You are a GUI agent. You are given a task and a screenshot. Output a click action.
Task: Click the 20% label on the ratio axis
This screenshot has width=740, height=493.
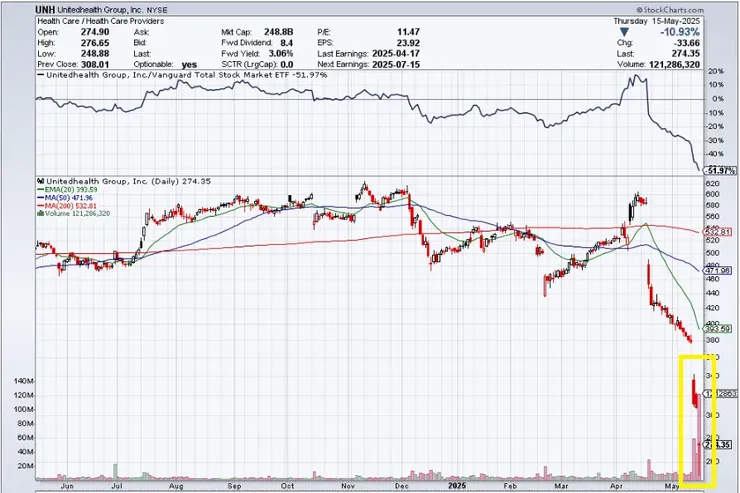[716, 71]
